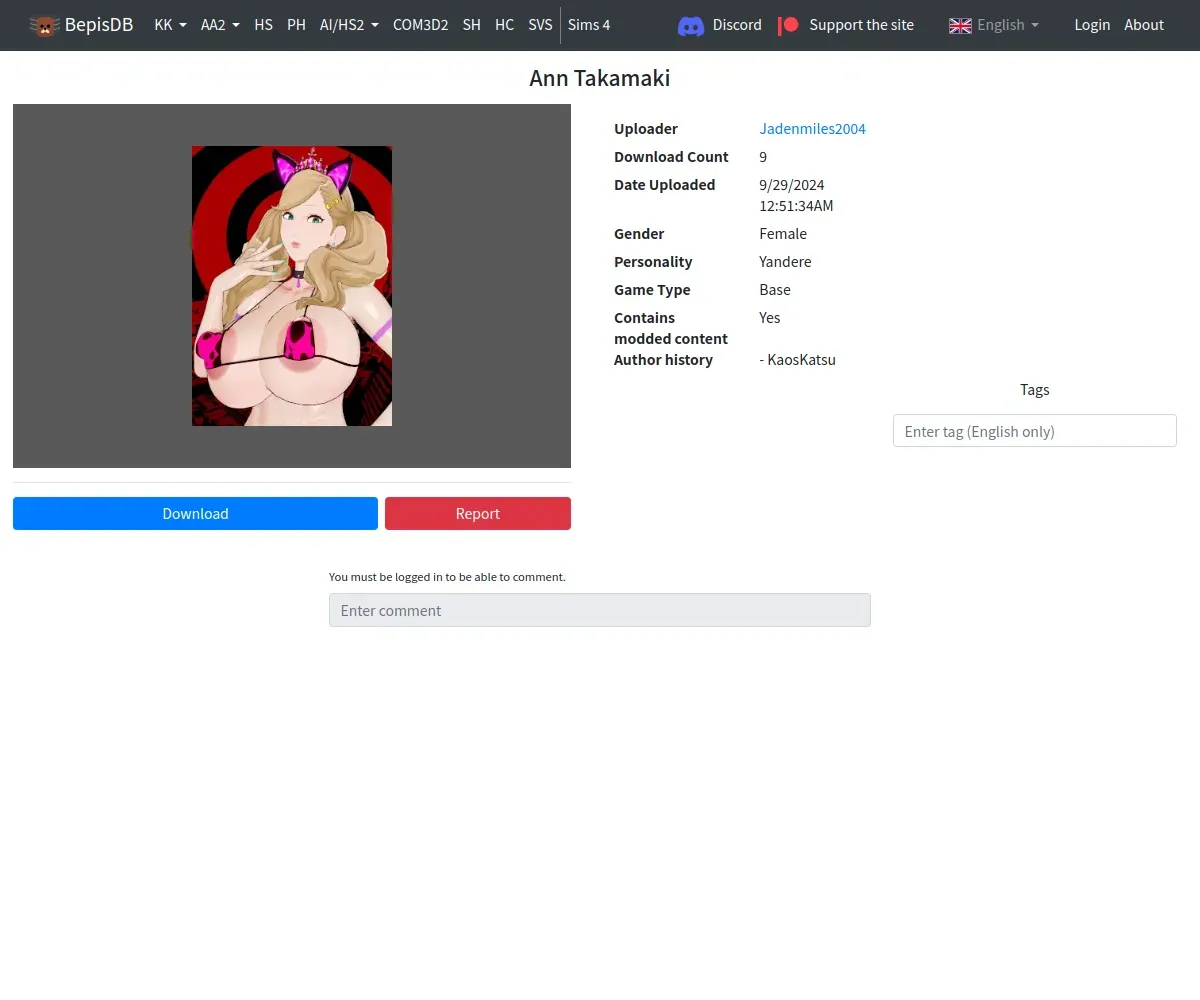Open the SVS section
Screen dimensions: 1200x1000
(x=540, y=25)
